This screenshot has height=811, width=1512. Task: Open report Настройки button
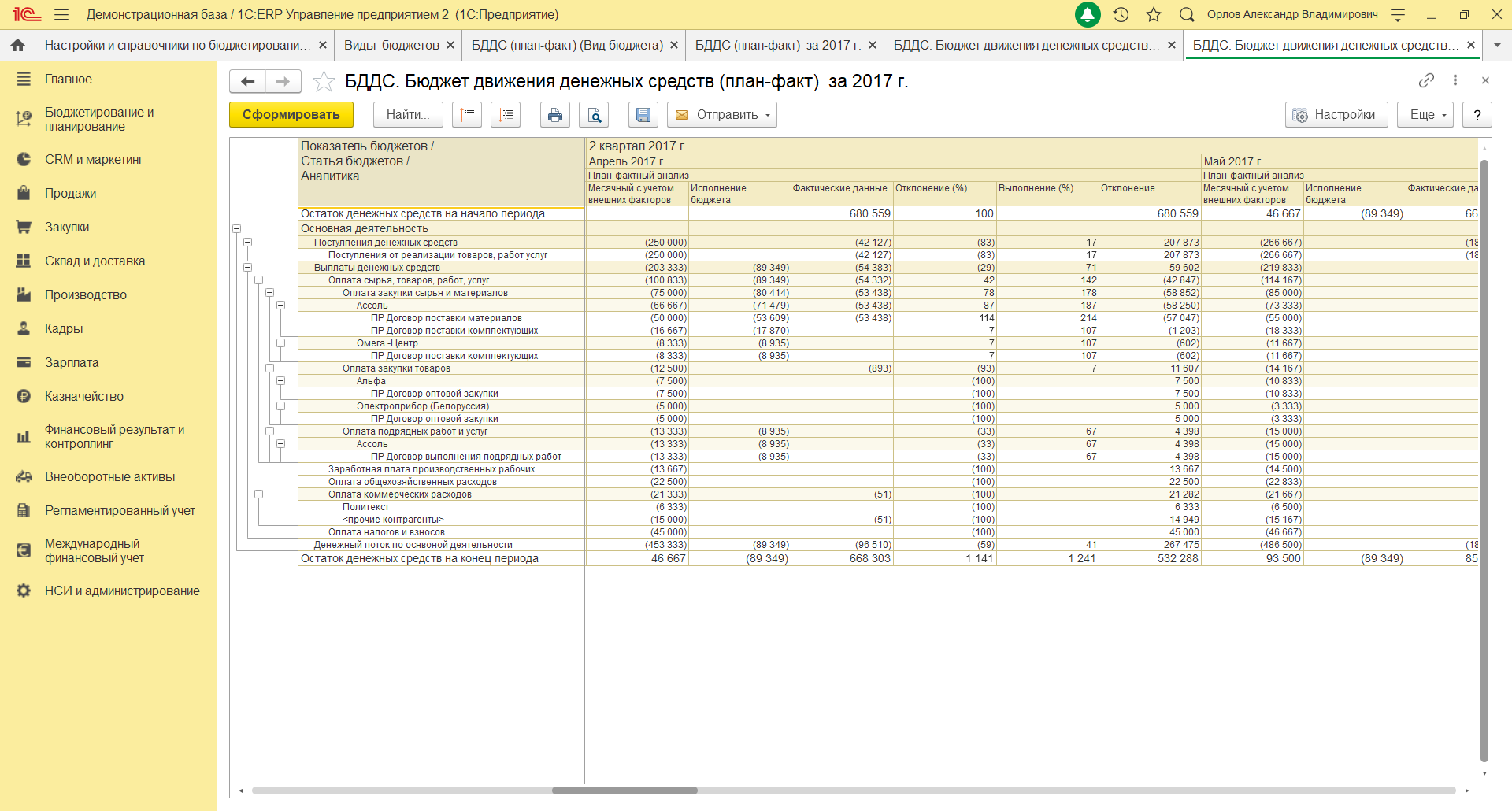coord(1336,114)
